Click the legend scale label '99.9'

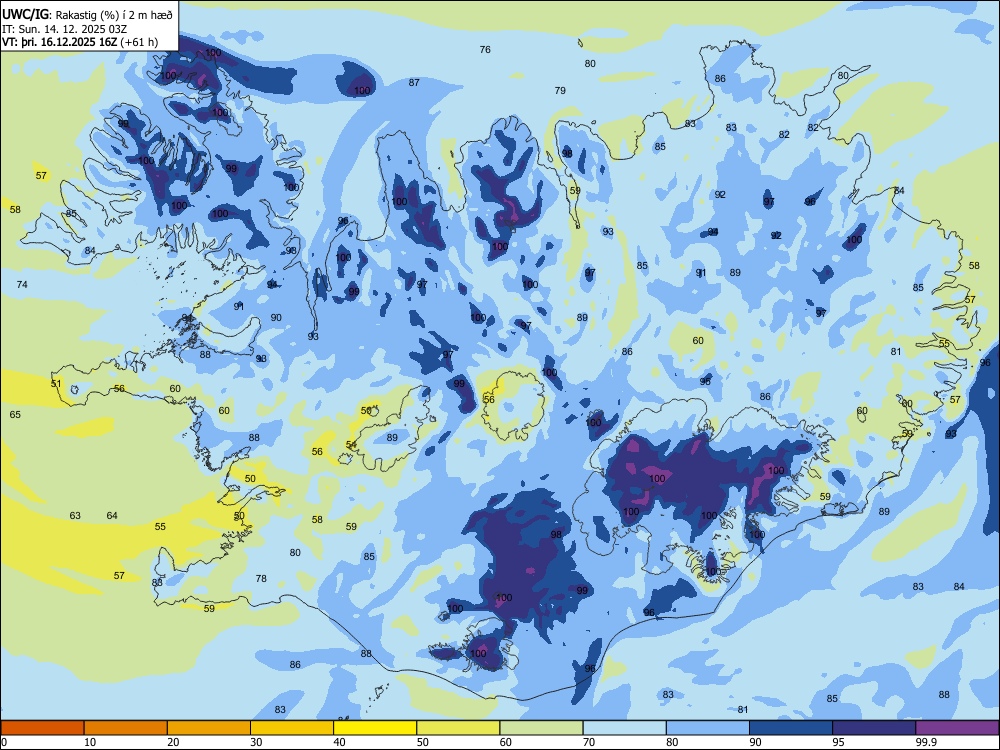click(925, 742)
